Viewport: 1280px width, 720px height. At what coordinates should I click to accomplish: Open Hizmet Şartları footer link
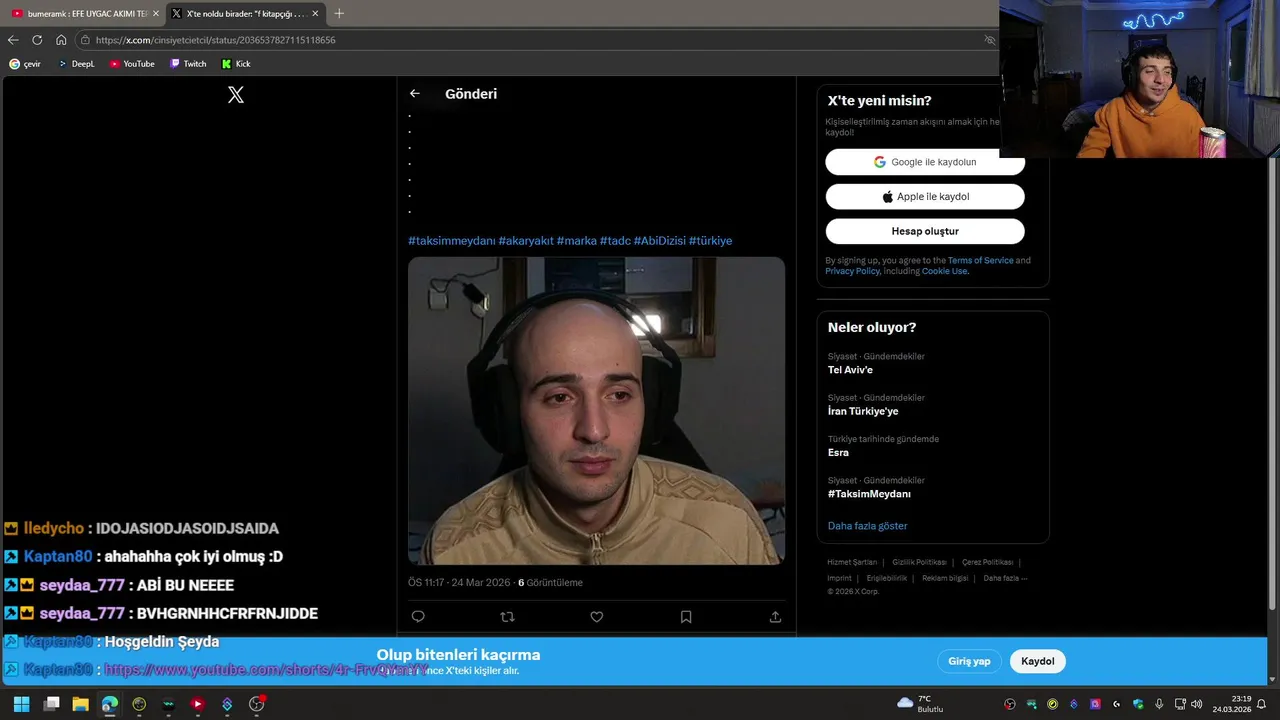[852, 562]
